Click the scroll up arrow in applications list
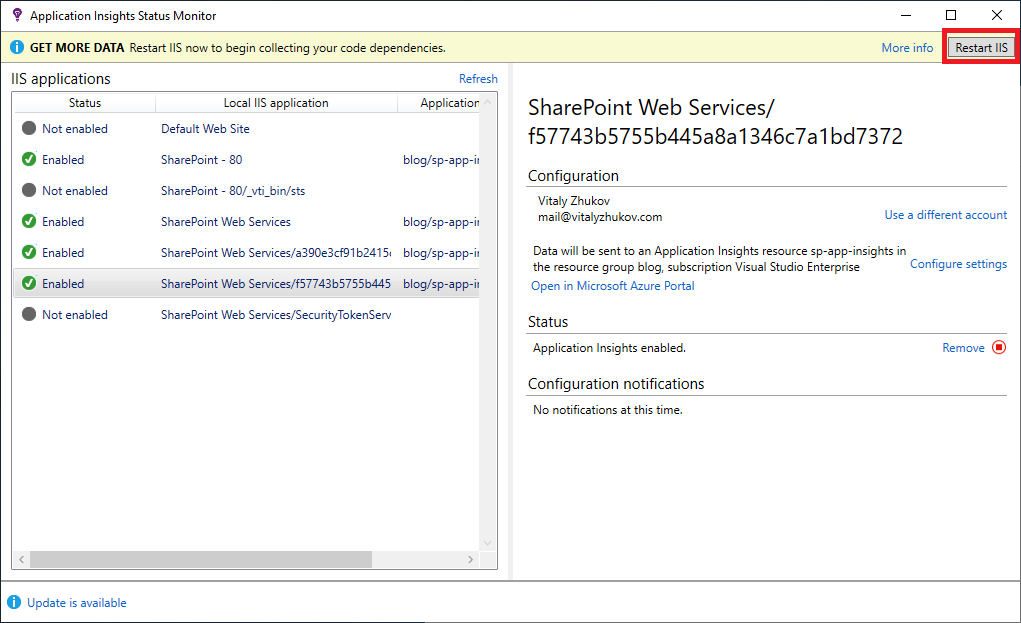The image size is (1021, 623). (488, 102)
